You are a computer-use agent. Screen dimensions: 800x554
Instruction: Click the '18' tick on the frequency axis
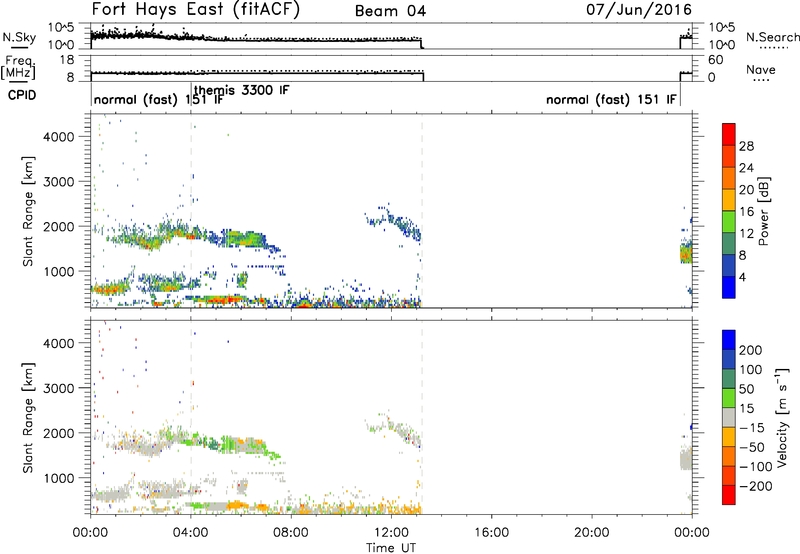[x=67, y=60]
